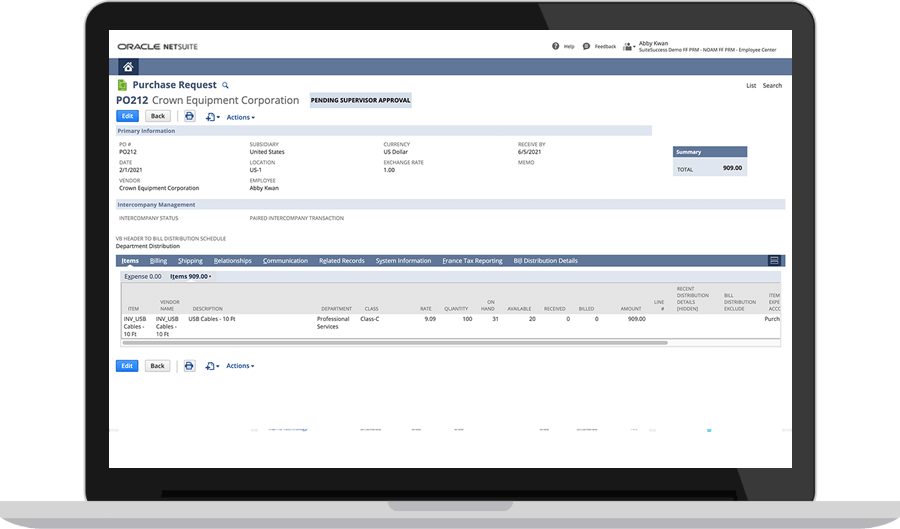Click the Receive By date 6/5/2021

coord(529,152)
